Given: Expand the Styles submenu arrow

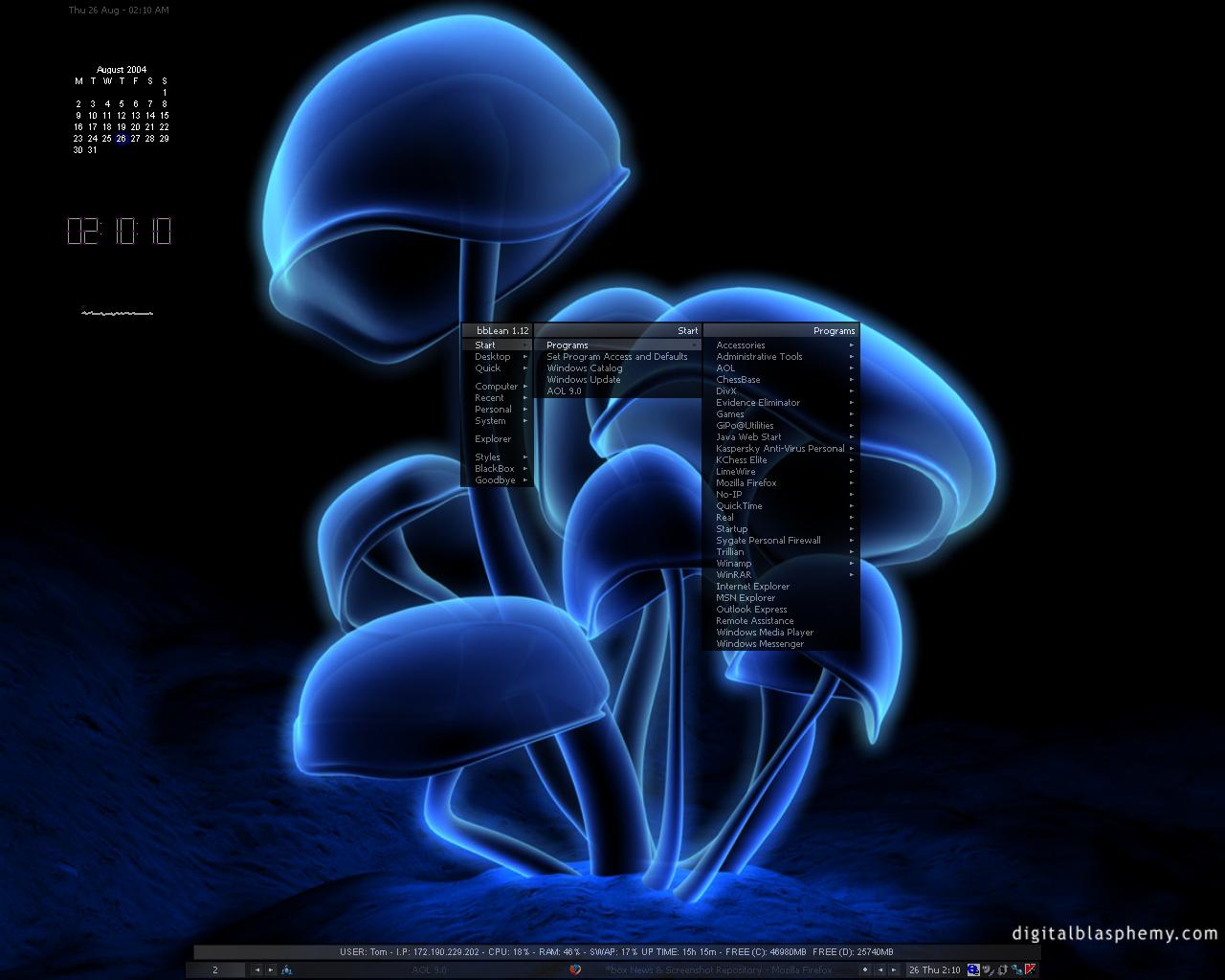Looking at the screenshot, I should [525, 457].
